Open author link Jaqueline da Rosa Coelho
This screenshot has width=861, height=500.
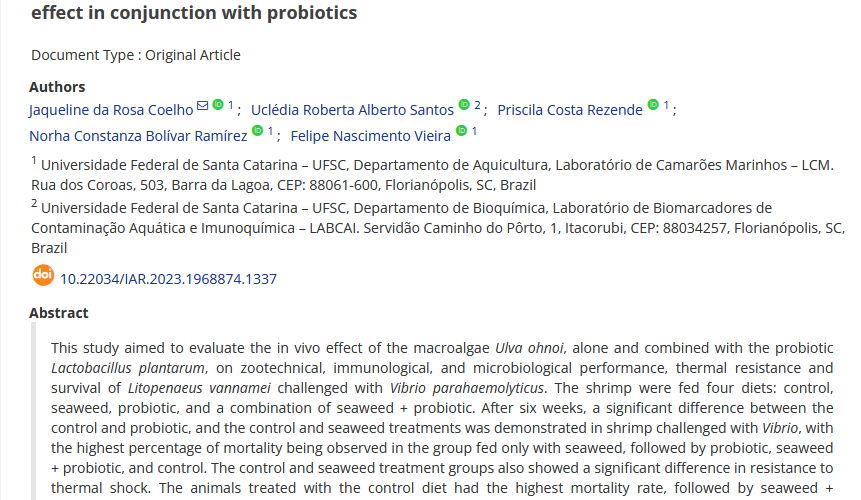tap(112, 110)
